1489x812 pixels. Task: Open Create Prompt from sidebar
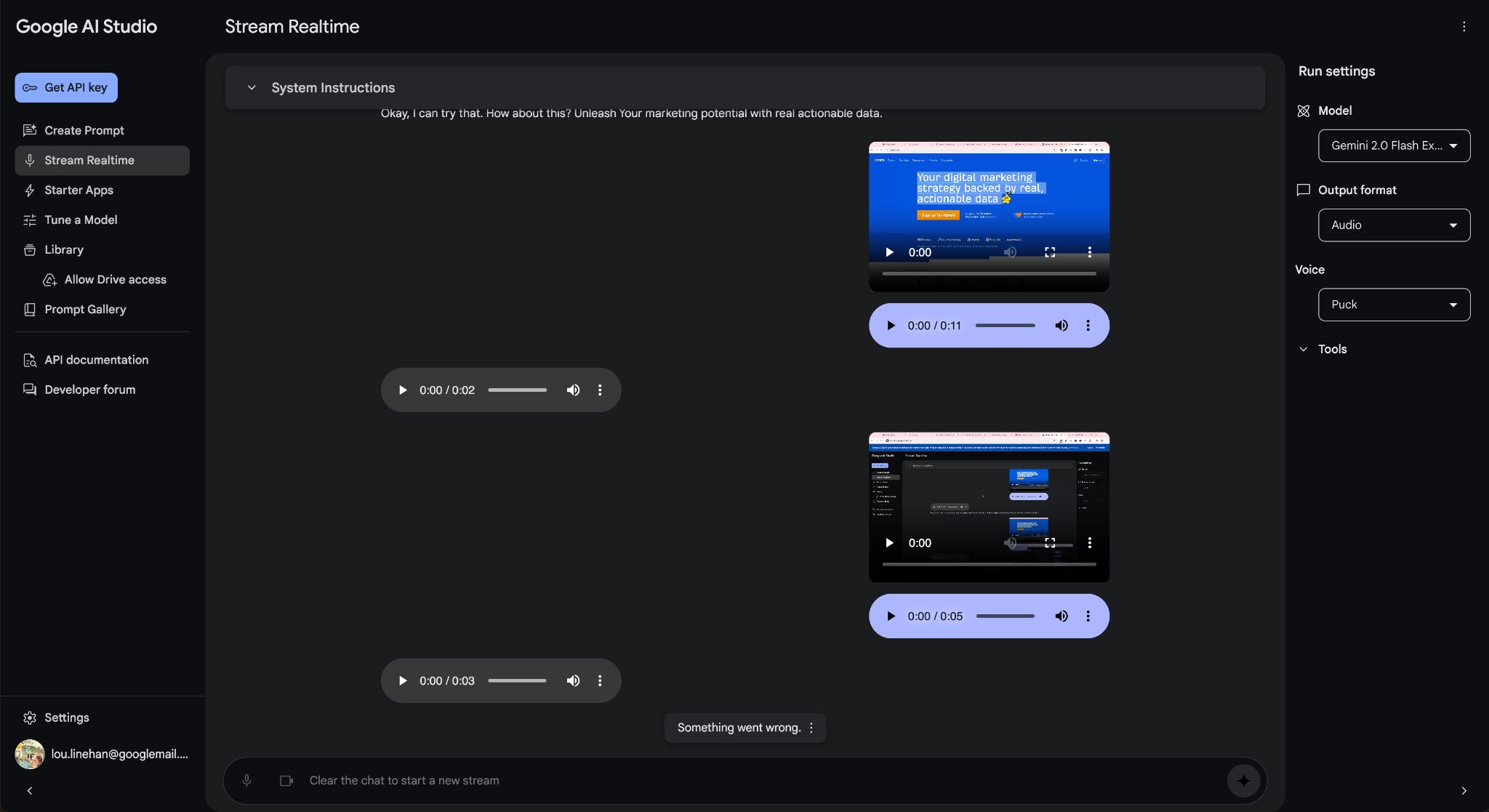coord(84,130)
